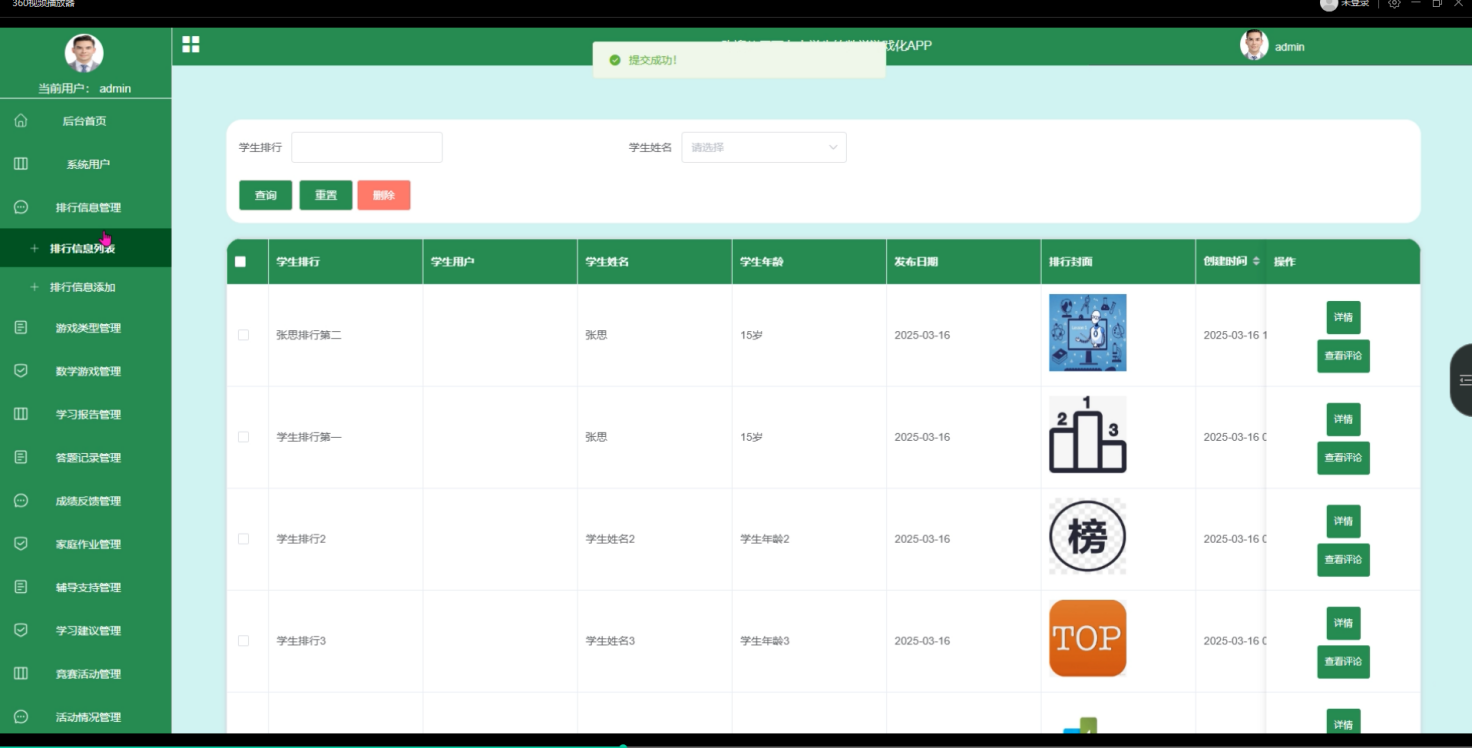Open 活动情况管理 menu
Screen dimensions: 1472x748
click(x=88, y=717)
